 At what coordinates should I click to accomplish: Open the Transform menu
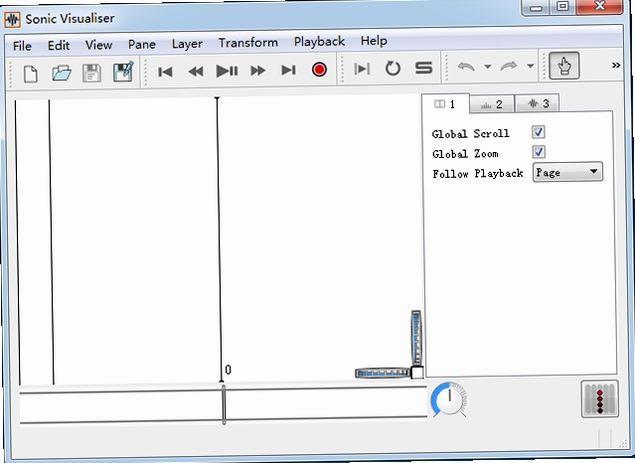pyautogui.click(x=248, y=43)
